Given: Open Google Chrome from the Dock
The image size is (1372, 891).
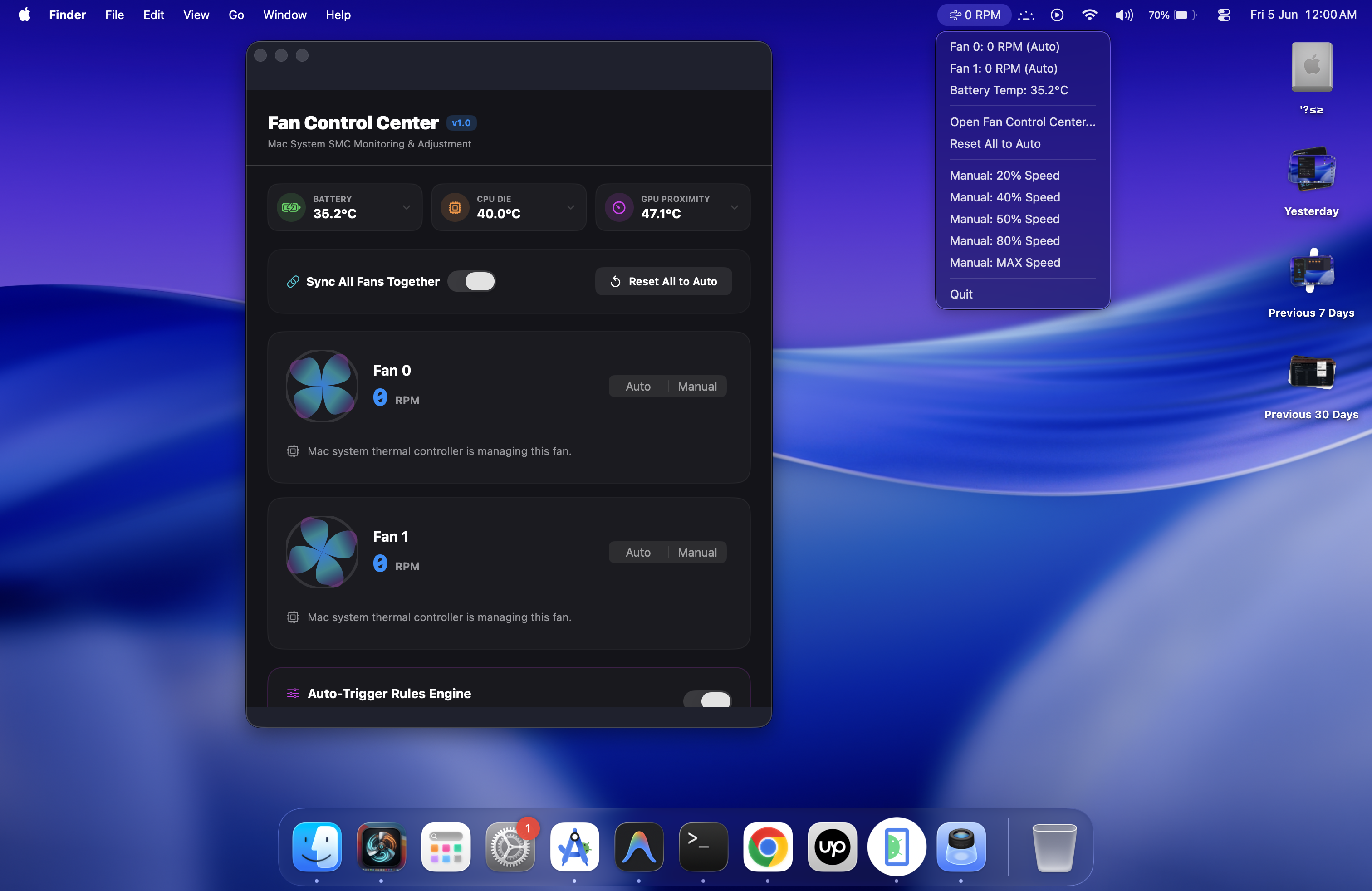Looking at the screenshot, I should pos(768,847).
